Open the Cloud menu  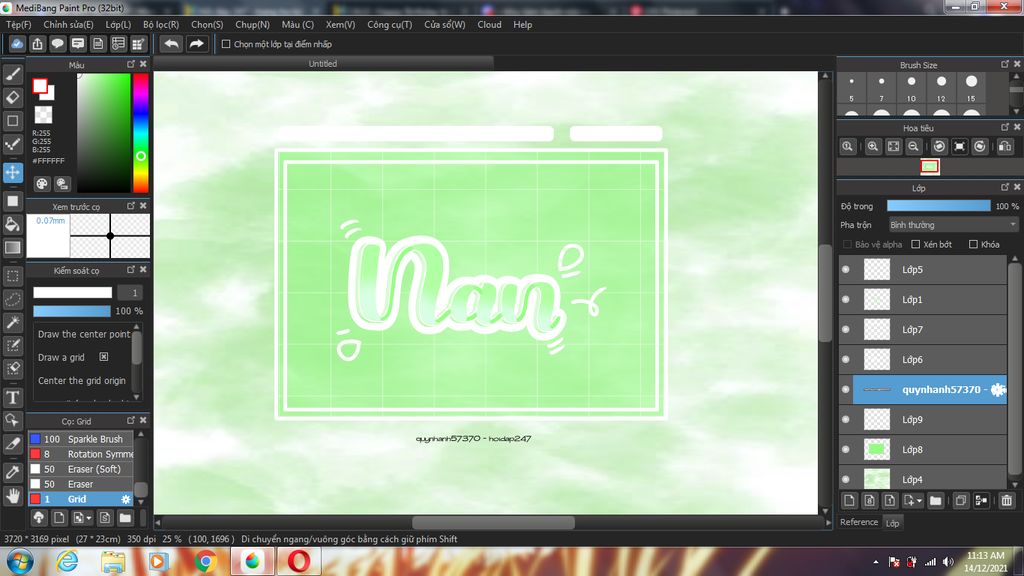coord(489,24)
